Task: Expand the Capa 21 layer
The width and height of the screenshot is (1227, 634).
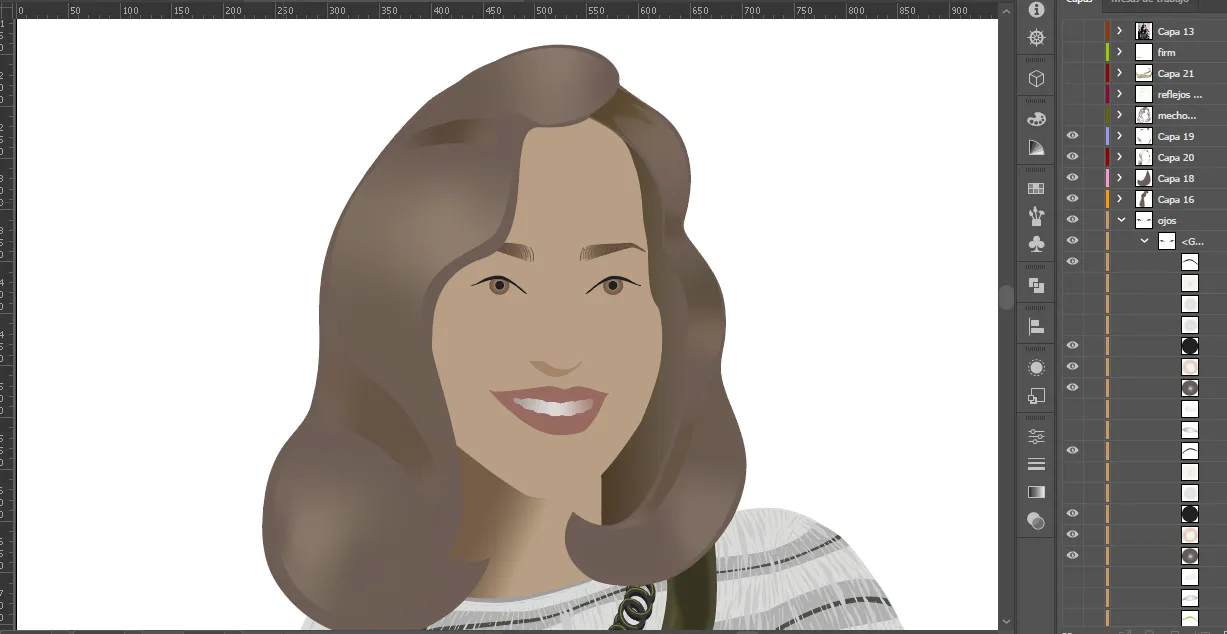Action: 1120,73
